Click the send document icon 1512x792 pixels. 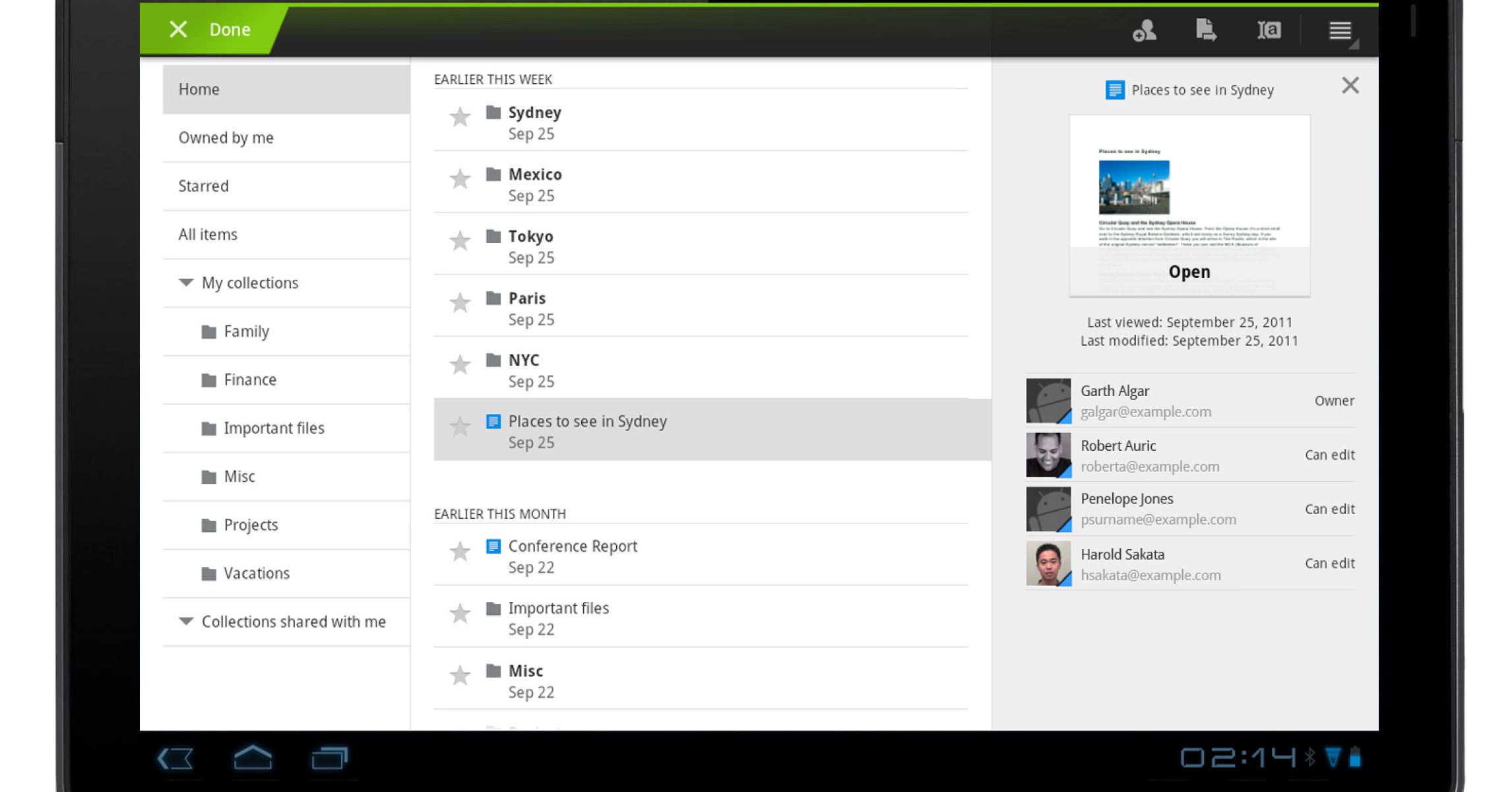click(1206, 30)
